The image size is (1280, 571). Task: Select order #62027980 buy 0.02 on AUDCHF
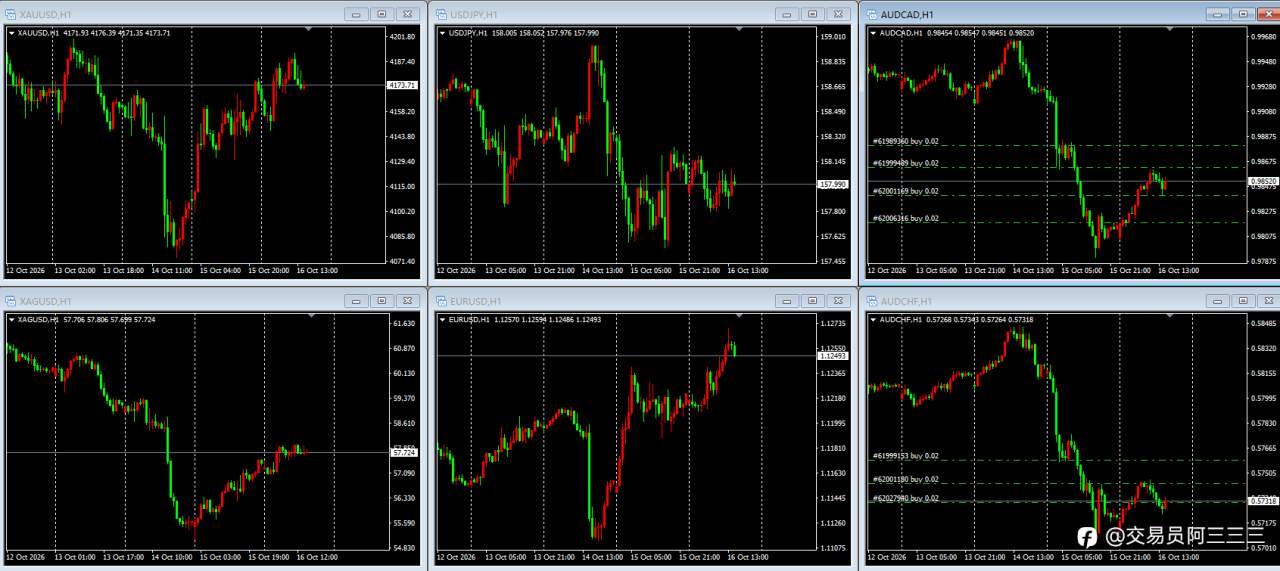click(905, 498)
